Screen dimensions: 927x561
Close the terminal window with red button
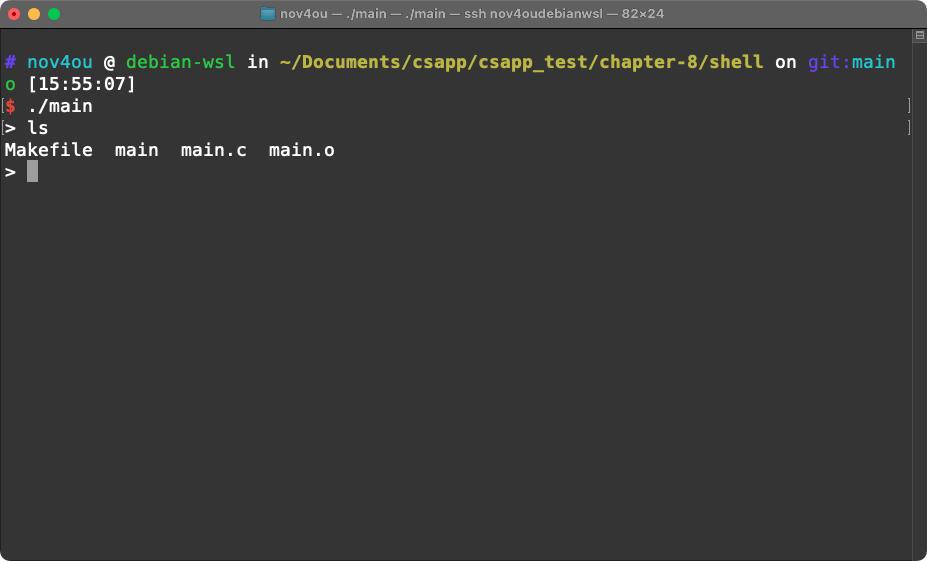click(x=14, y=14)
